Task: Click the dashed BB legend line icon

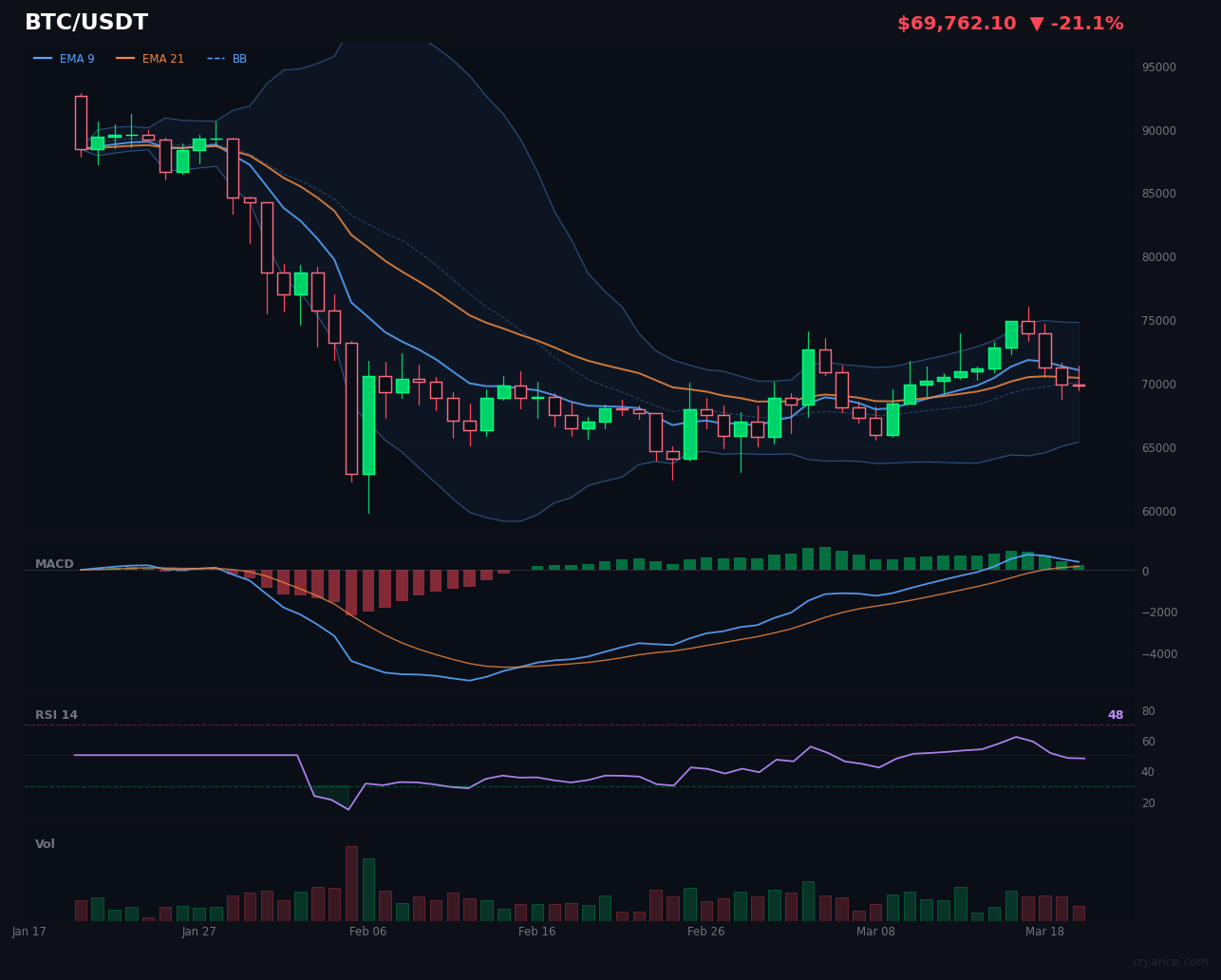Action: (x=216, y=58)
